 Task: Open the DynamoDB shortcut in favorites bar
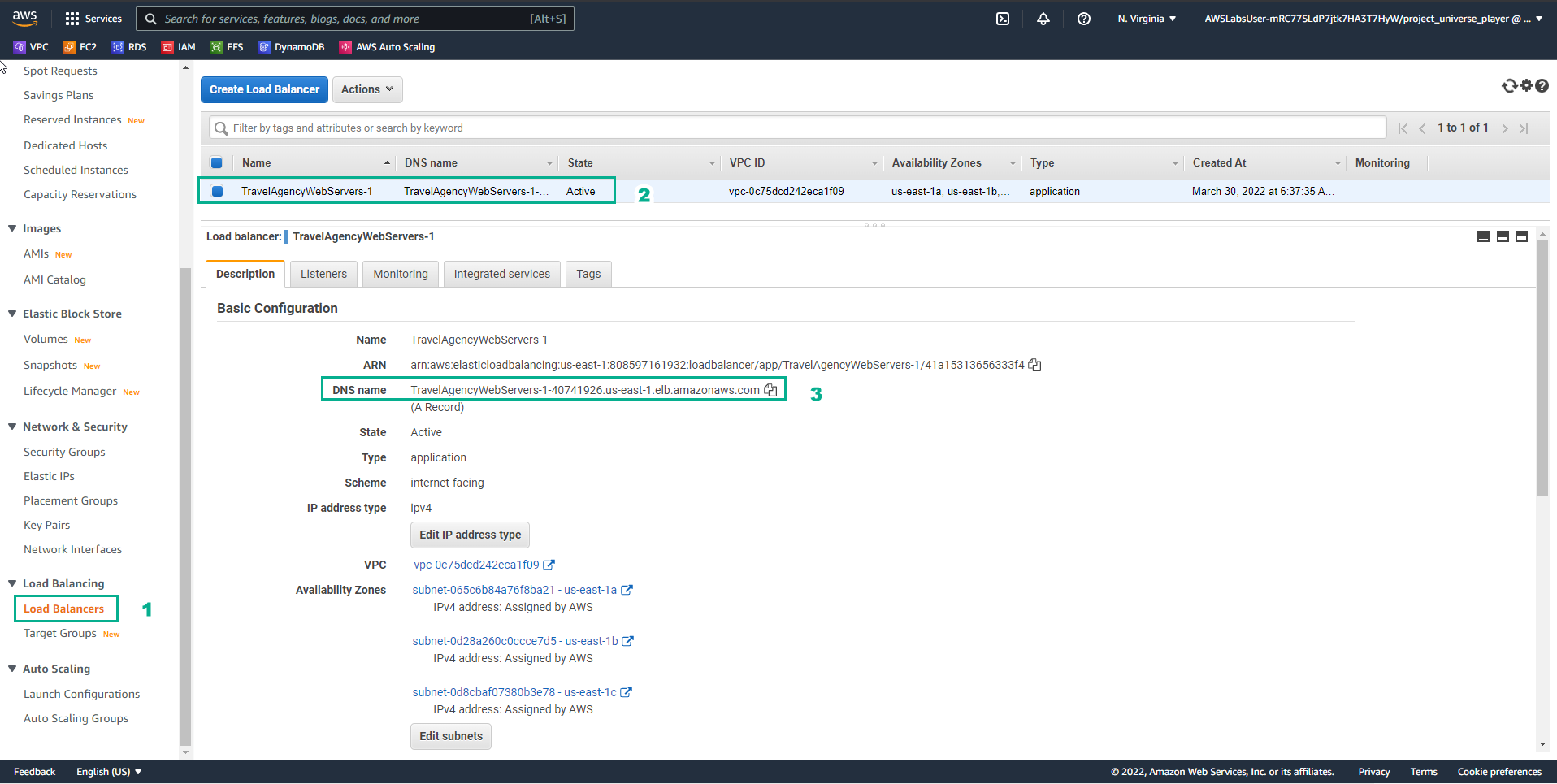point(291,47)
